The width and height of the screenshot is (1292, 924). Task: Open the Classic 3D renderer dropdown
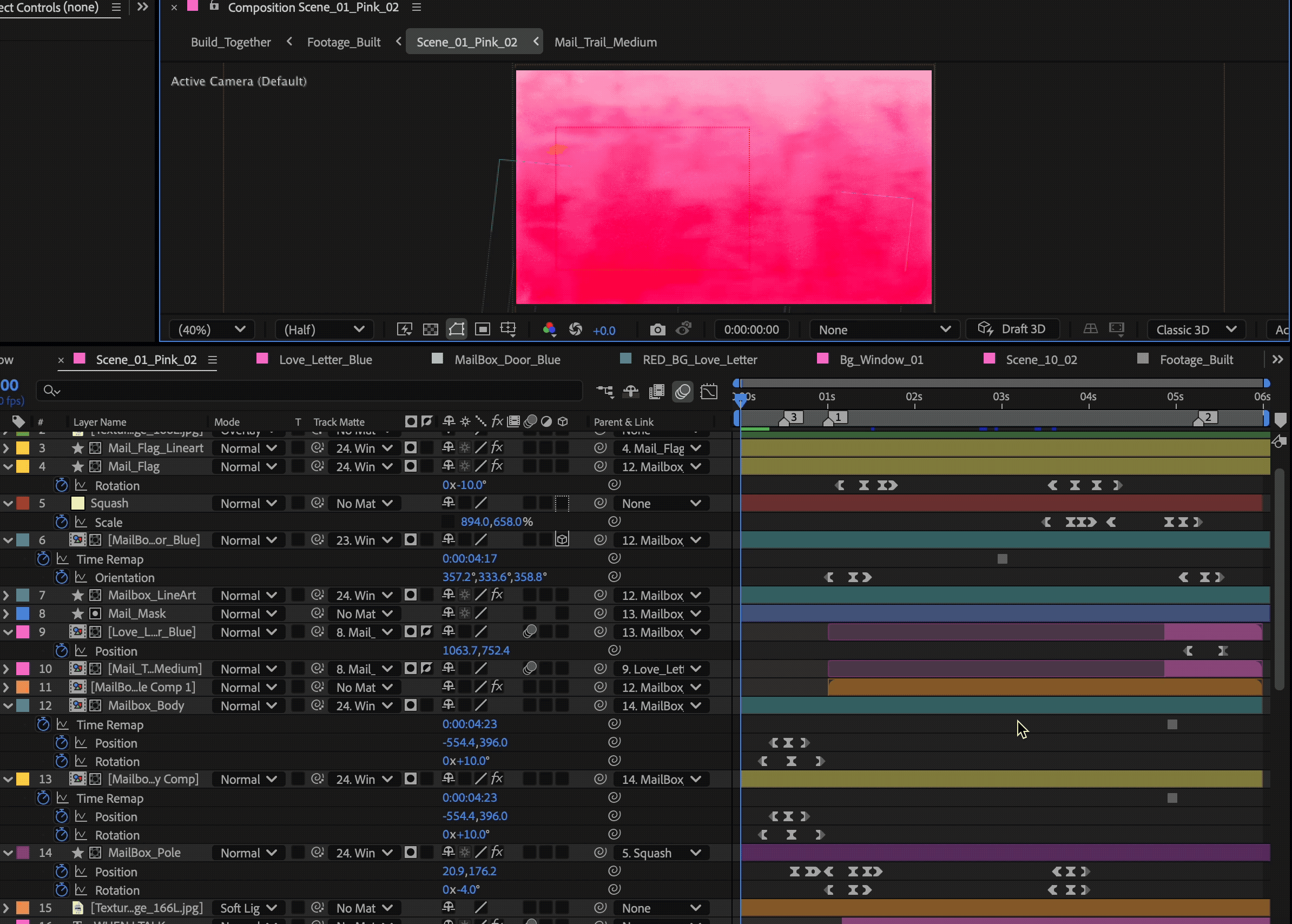pyautogui.click(x=1196, y=329)
